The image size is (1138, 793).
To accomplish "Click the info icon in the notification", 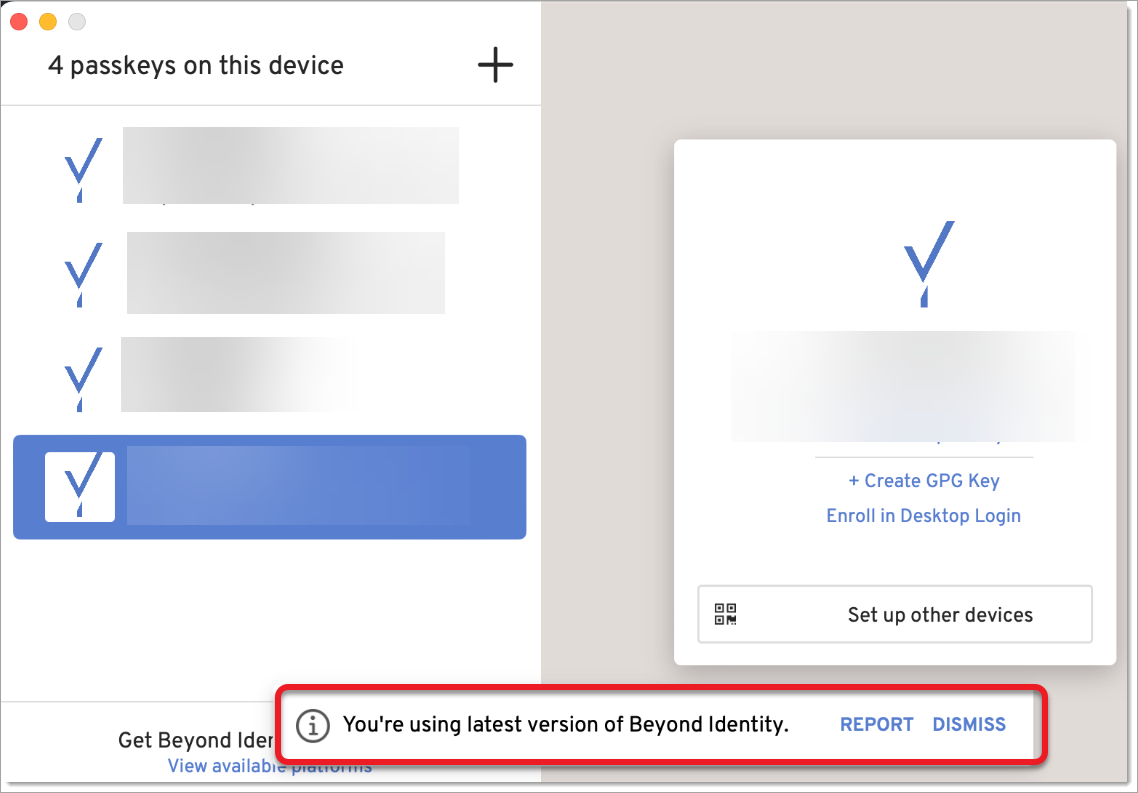I will [x=314, y=725].
